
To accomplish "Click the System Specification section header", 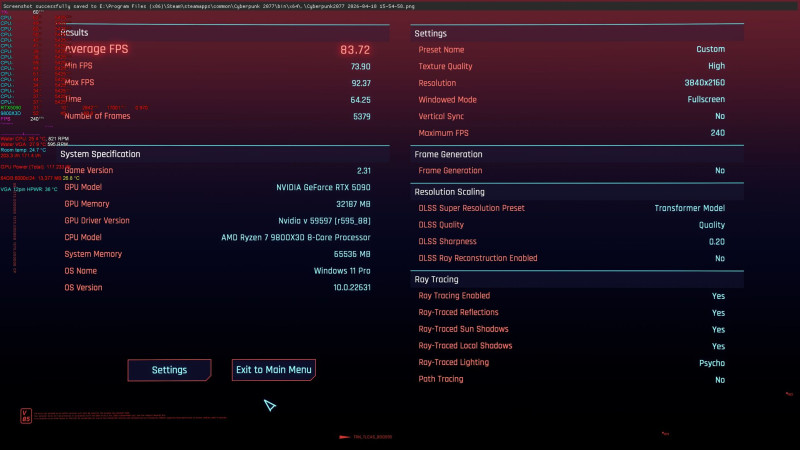I will click(x=100, y=154).
